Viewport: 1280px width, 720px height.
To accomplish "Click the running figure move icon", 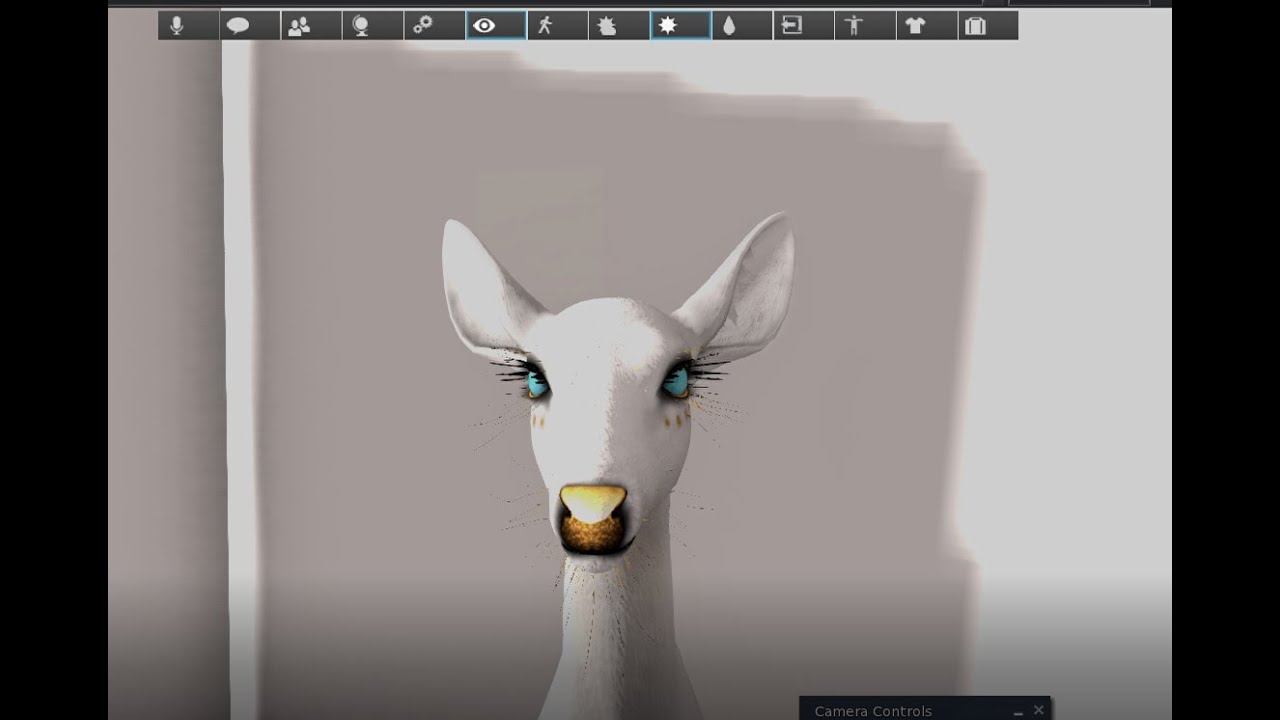I will click(557, 26).
